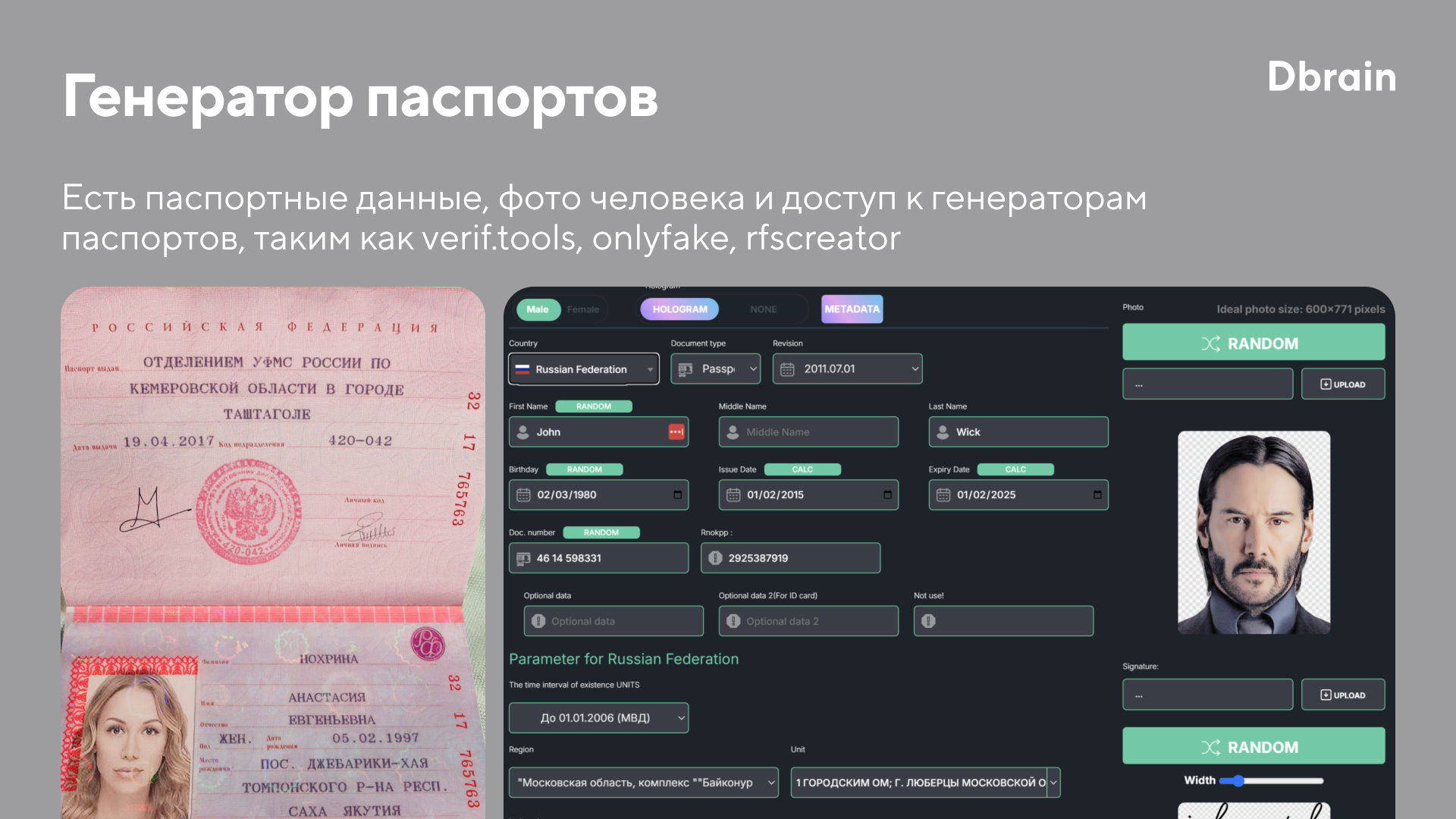Image resolution: width=1456 pixels, height=819 pixels.
Task: Click the red ellipsis icon in First Name field
Action: tap(676, 431)
